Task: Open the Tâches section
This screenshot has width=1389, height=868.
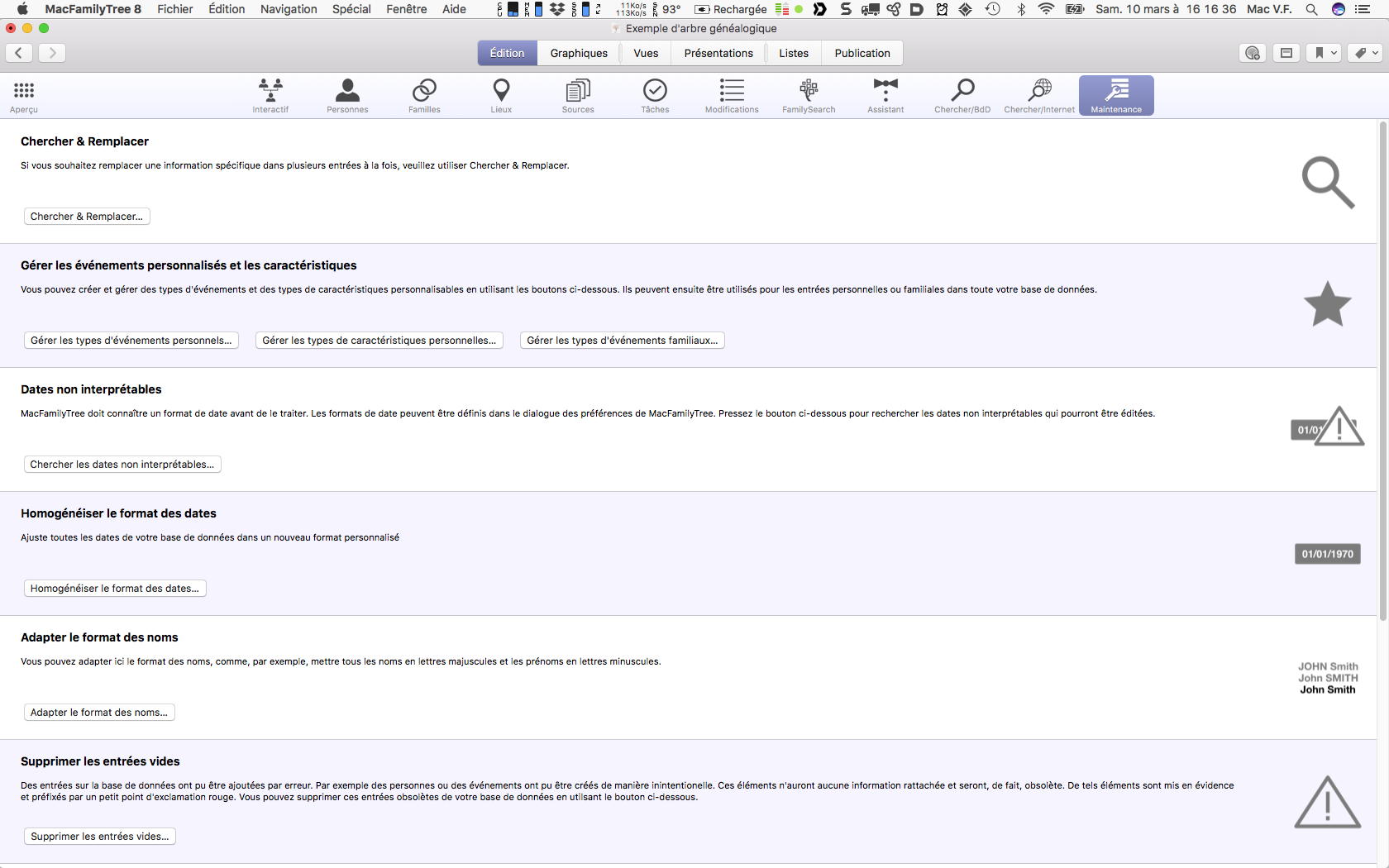Action: coord(655,96)
